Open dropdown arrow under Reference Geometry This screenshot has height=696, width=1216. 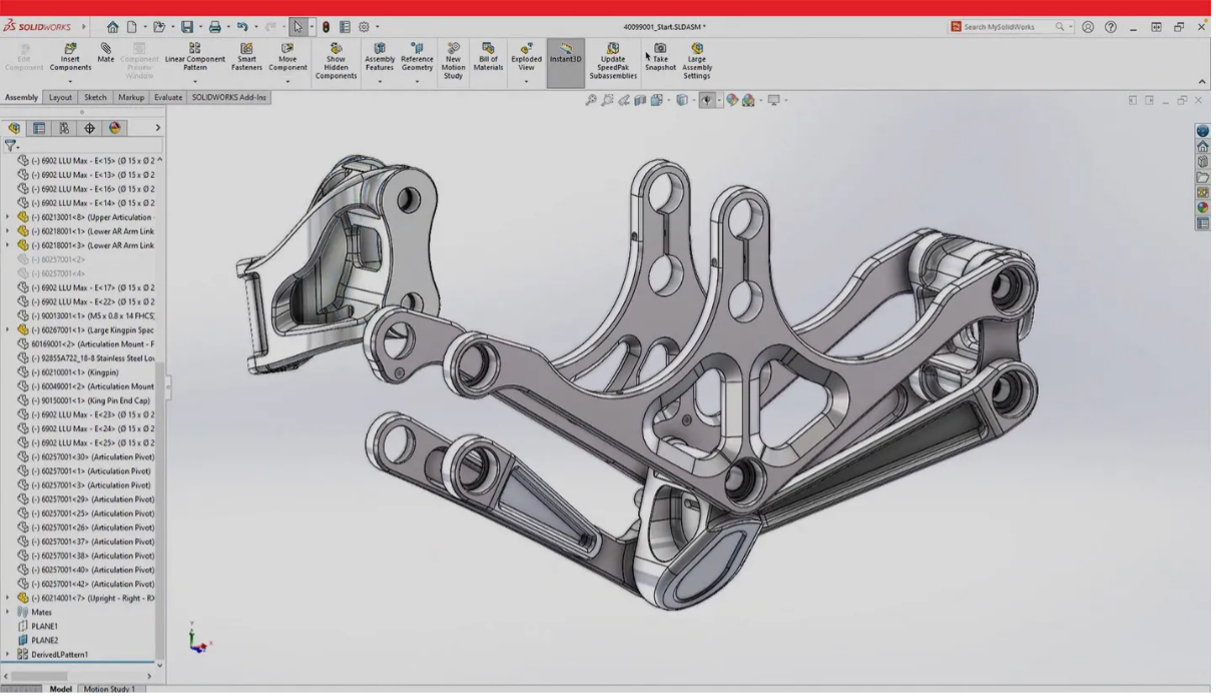click(x=417, y=81)
